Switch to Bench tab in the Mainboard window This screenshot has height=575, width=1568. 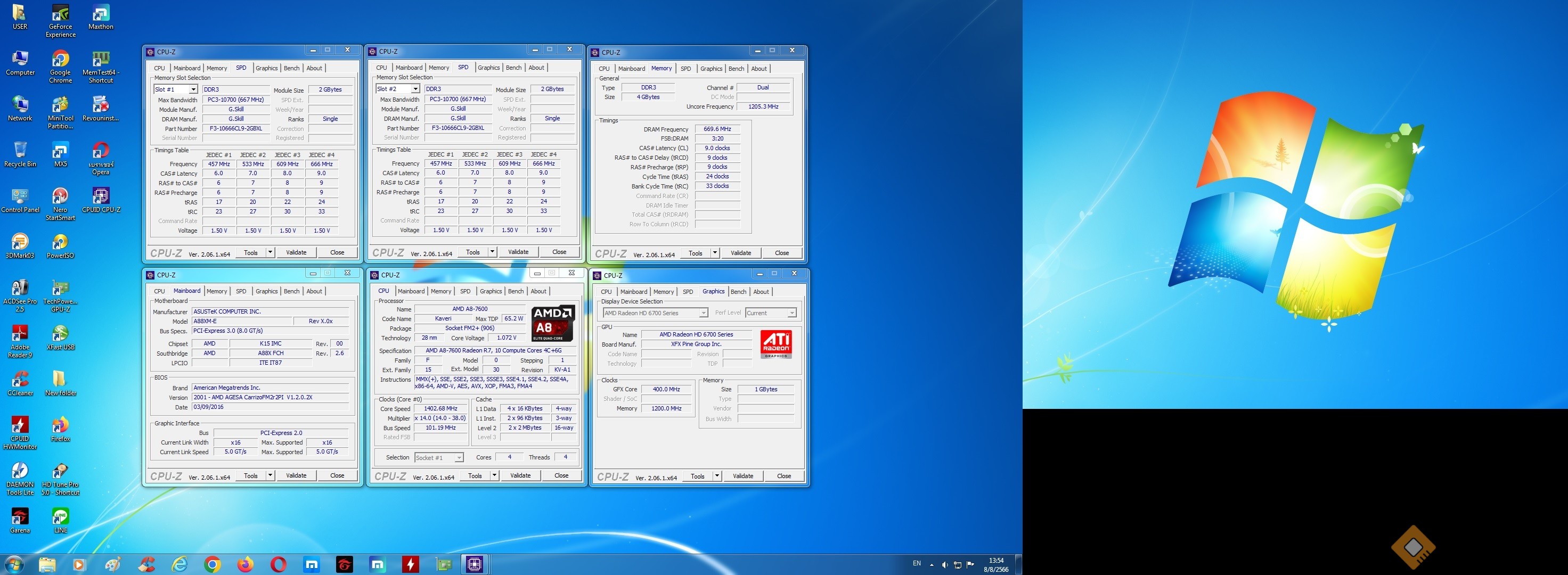291,291
